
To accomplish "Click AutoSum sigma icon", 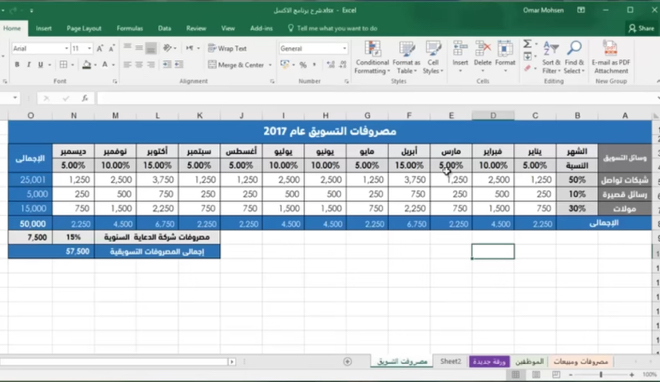I will (x=527, y=44).
